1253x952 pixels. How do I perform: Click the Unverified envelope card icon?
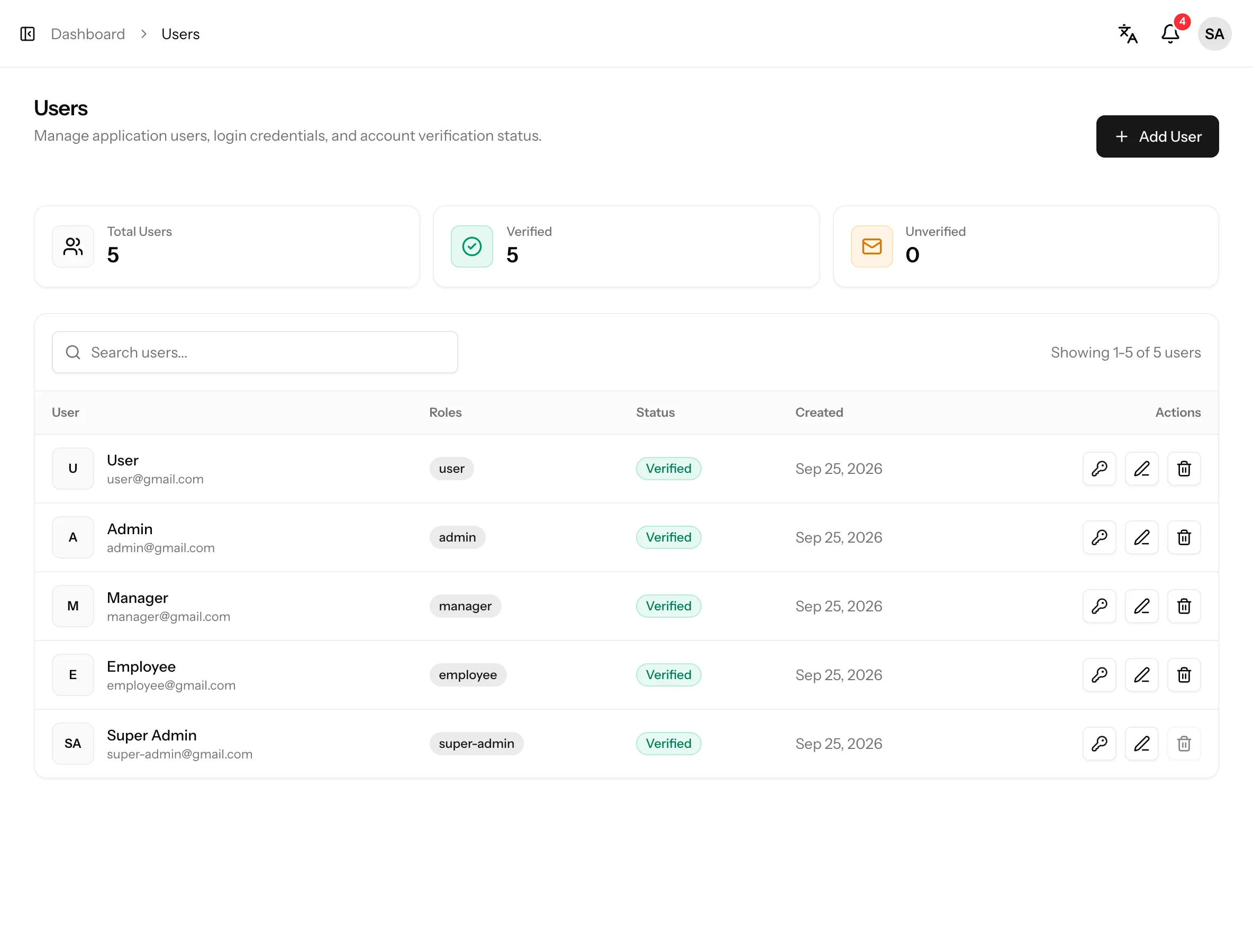(871, 246)
